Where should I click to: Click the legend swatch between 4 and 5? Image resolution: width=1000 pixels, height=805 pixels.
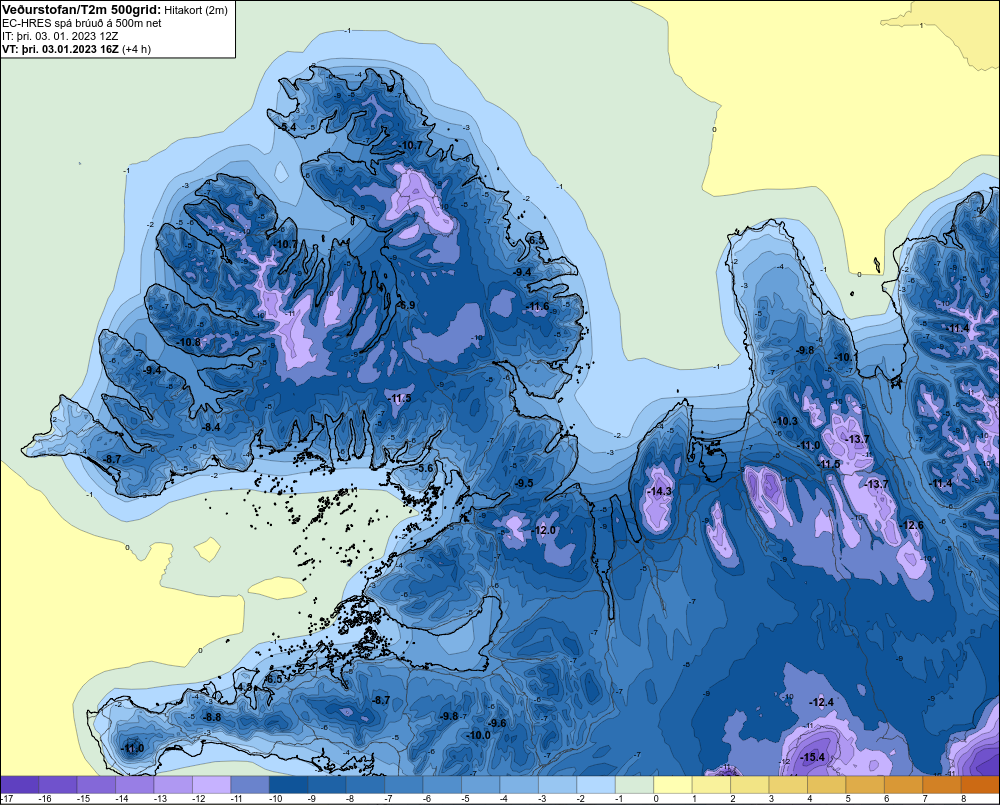pyautogui.click(x=827, y=785)
